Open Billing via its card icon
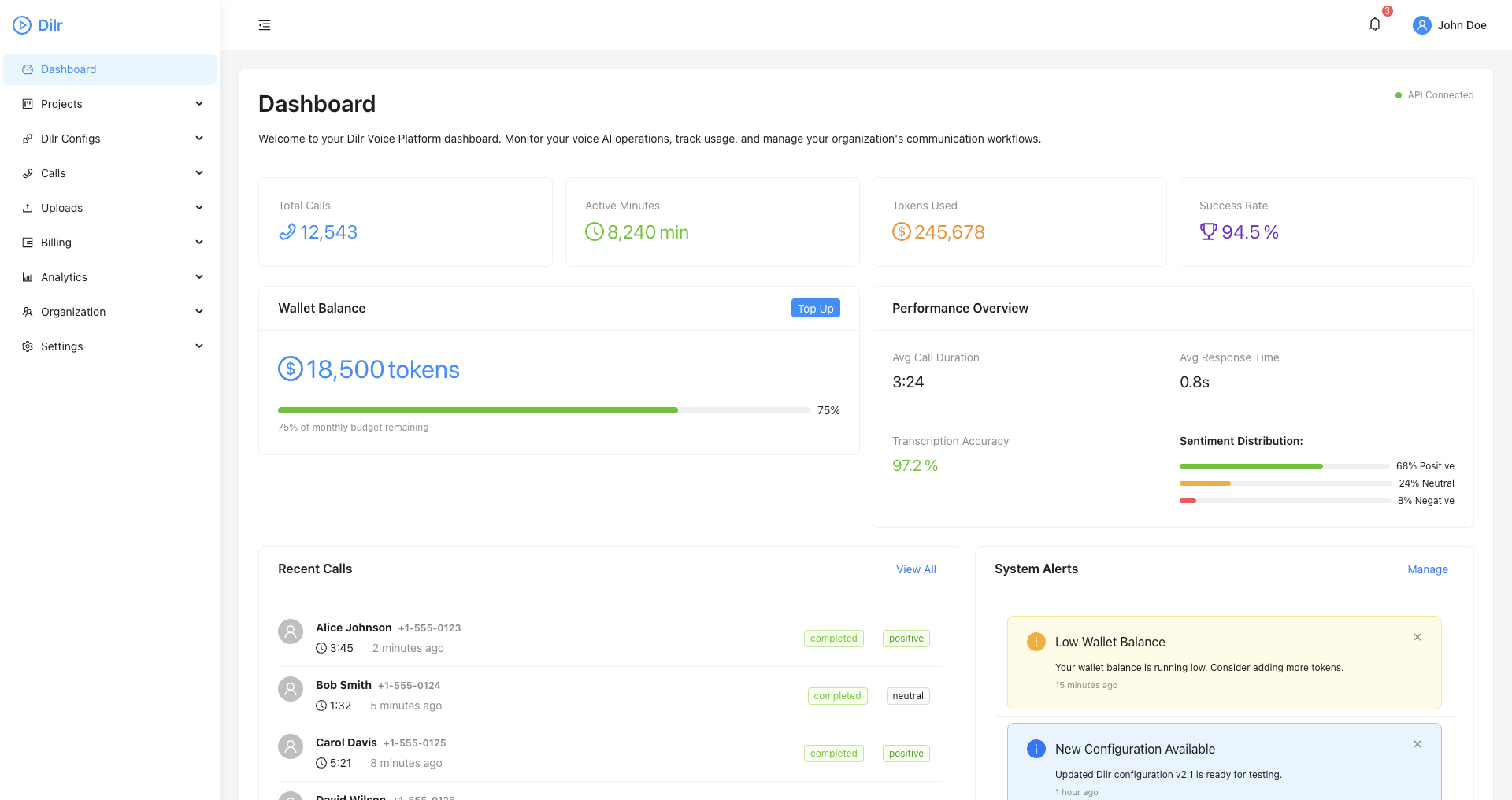This screenshot has height=800, width=1512. point(27,242)
